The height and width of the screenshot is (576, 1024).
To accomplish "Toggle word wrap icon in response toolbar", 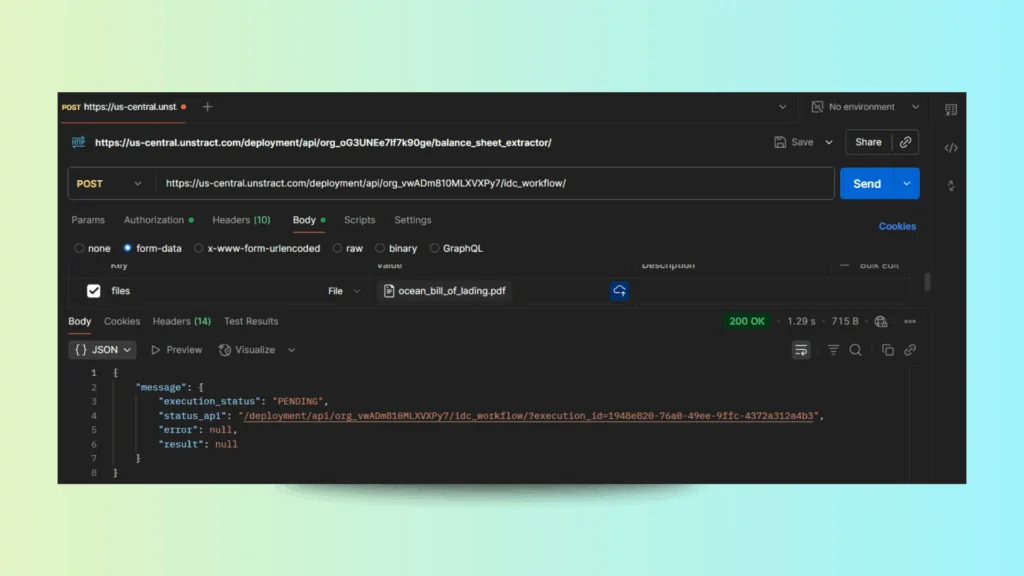I will tap(801, 350).
